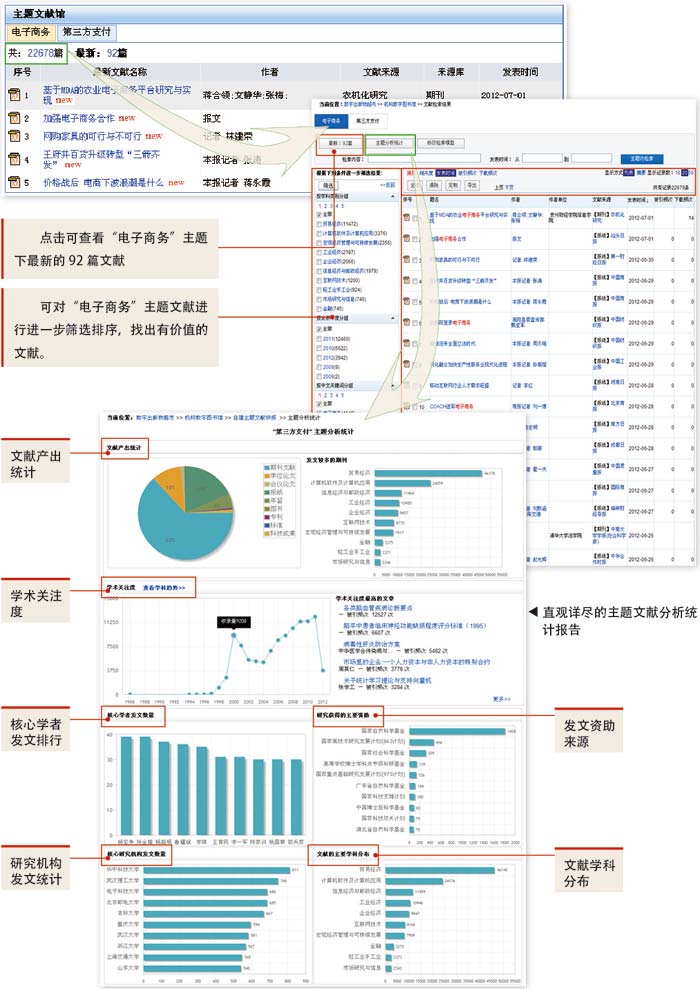Check the 工业经济(2187) filter box
The width and height of the screenshot is (700, 989).
point(319,252)
